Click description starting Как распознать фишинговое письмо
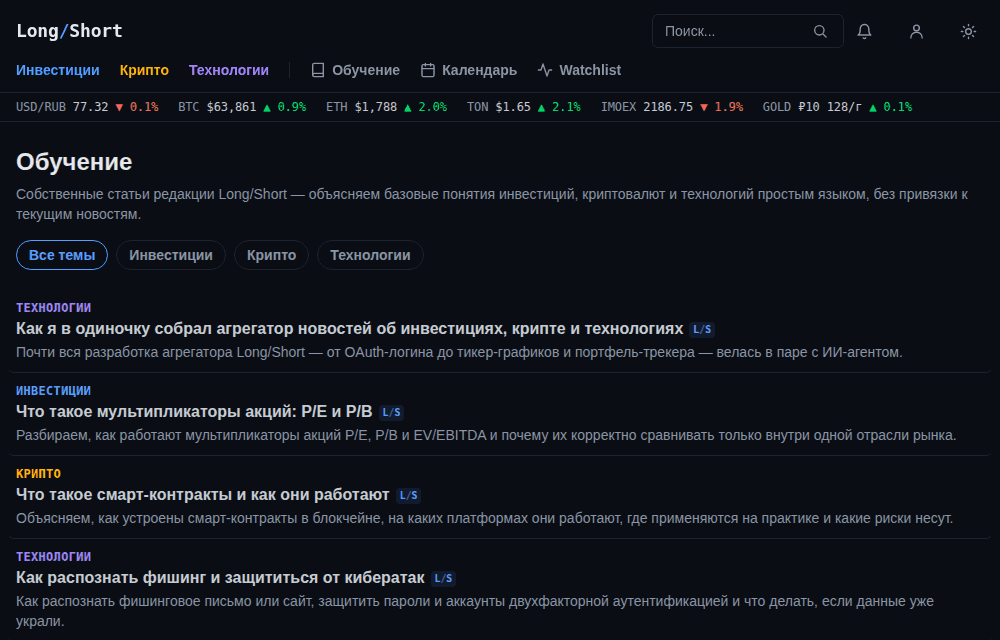1000x640 pixels. (x=475, y=611)
